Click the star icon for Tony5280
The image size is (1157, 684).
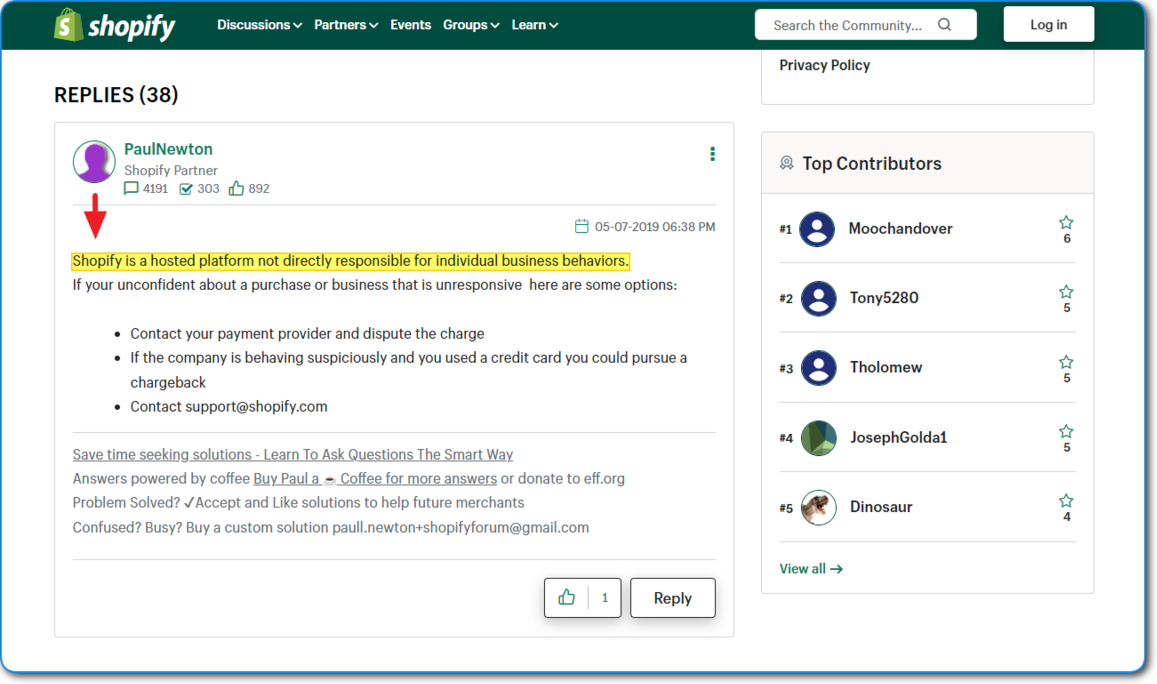click(1066, 292)
